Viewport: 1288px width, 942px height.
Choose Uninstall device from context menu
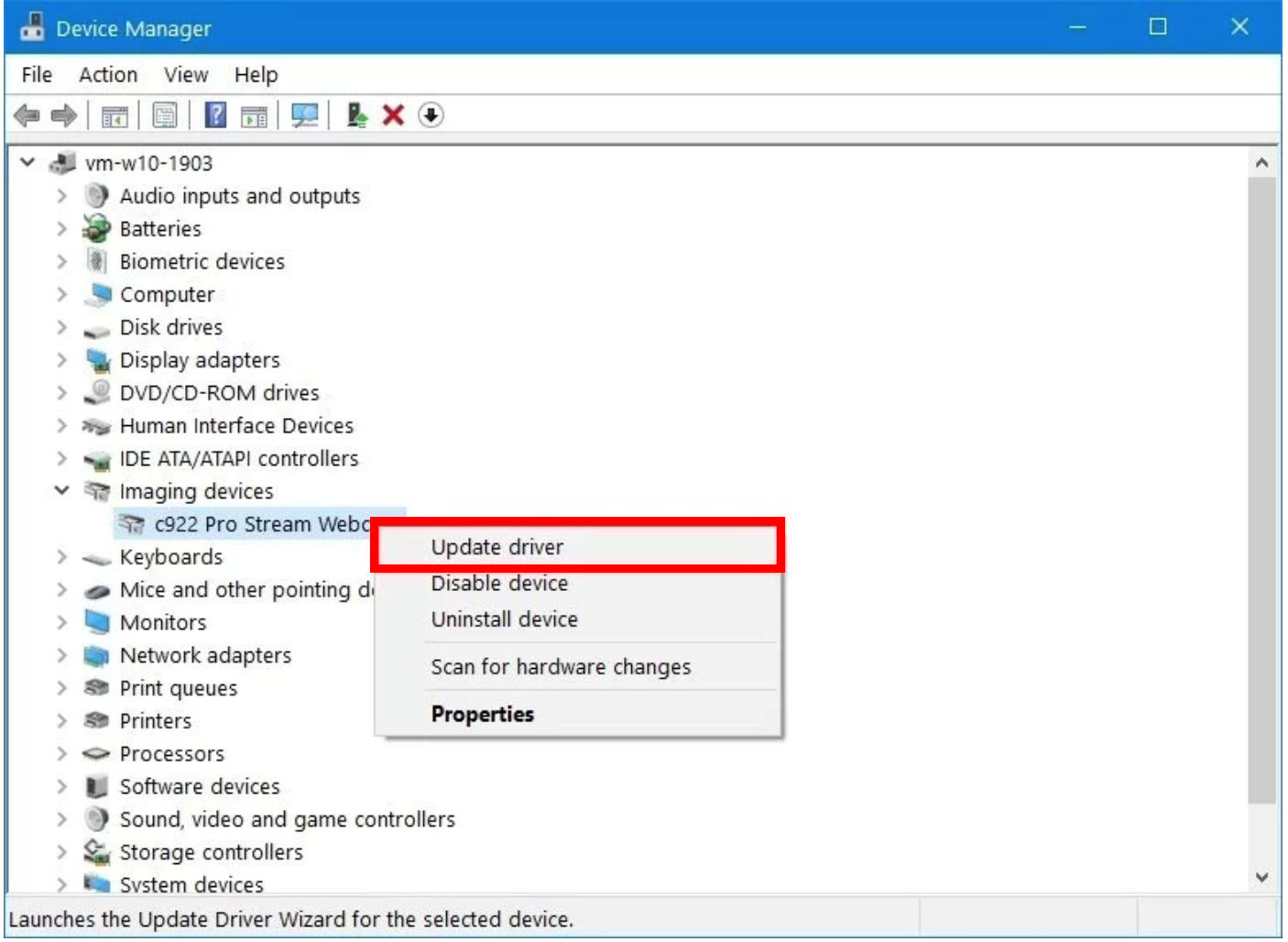(x=577, y=619)
